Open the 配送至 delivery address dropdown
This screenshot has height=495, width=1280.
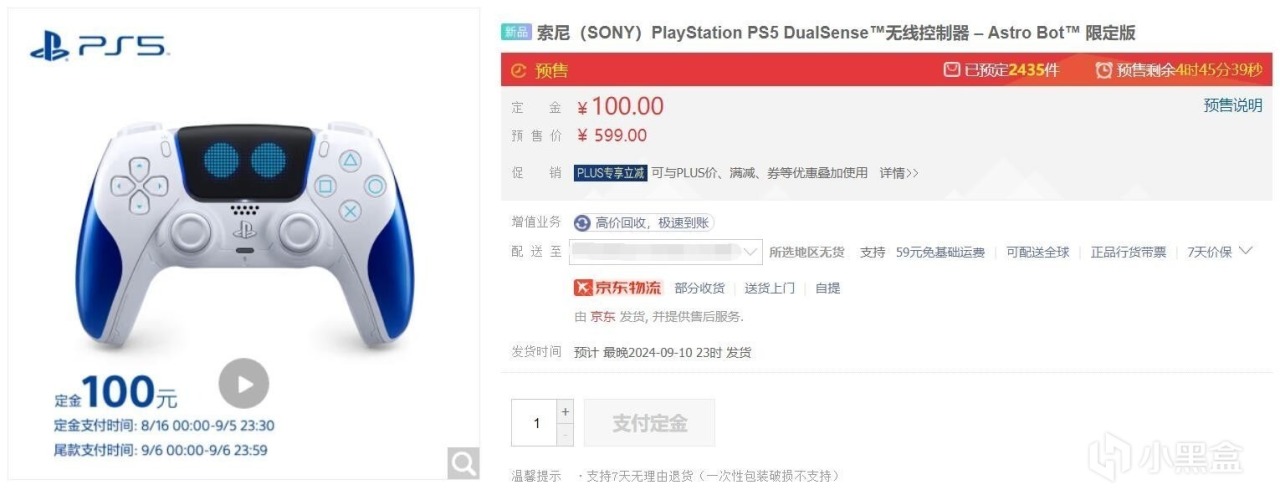click(666, 252)
